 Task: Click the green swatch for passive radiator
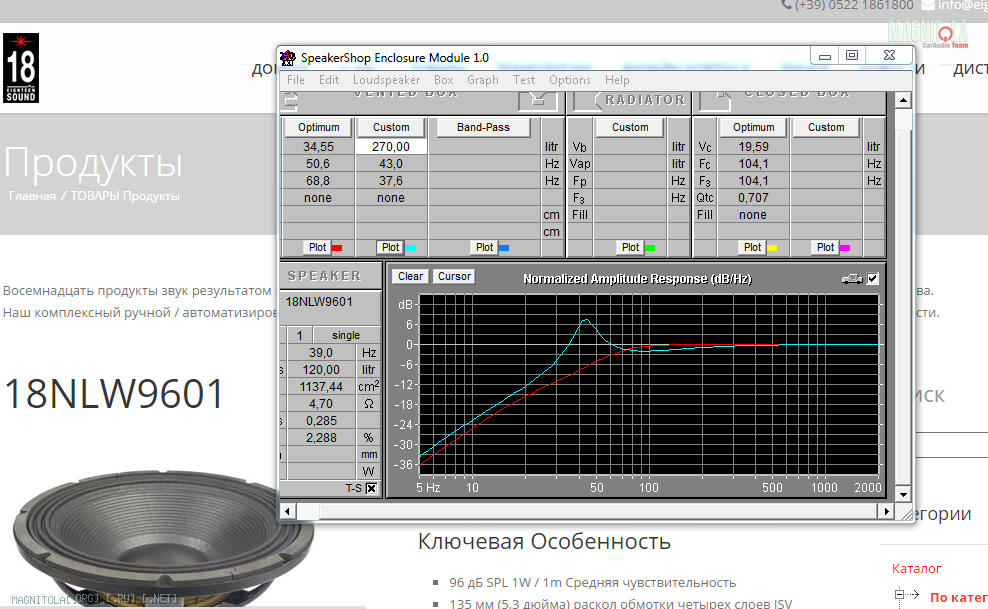click(650, 248)
